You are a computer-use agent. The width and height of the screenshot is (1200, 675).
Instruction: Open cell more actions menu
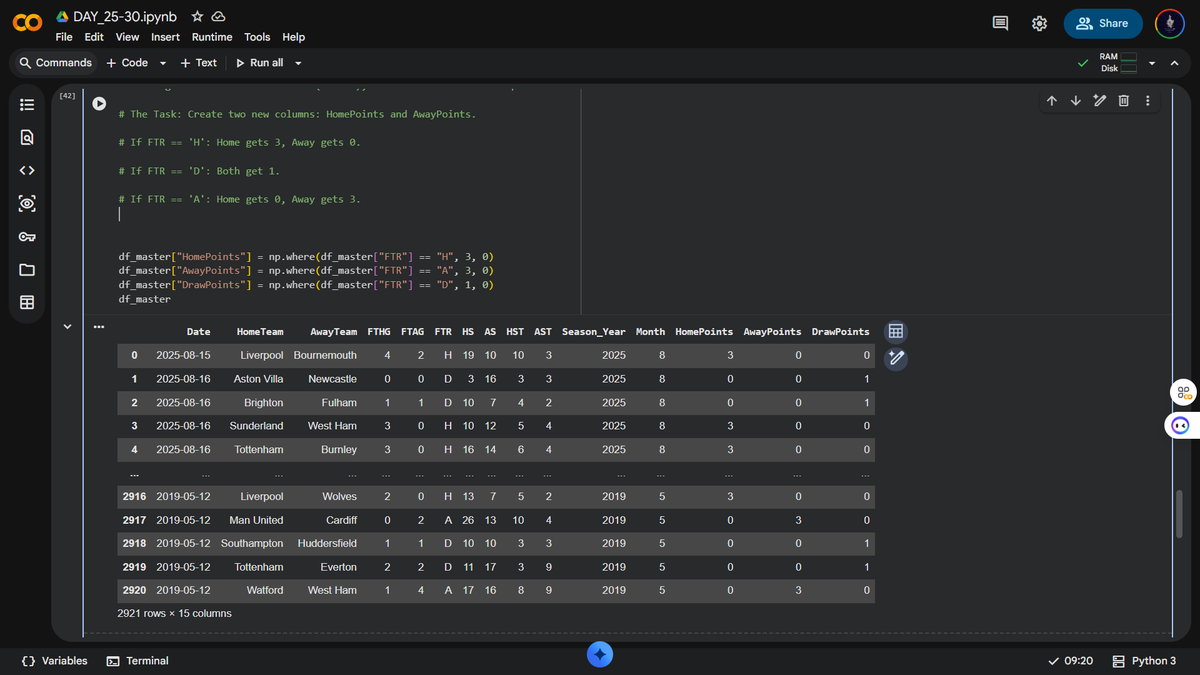(1147, 101)
